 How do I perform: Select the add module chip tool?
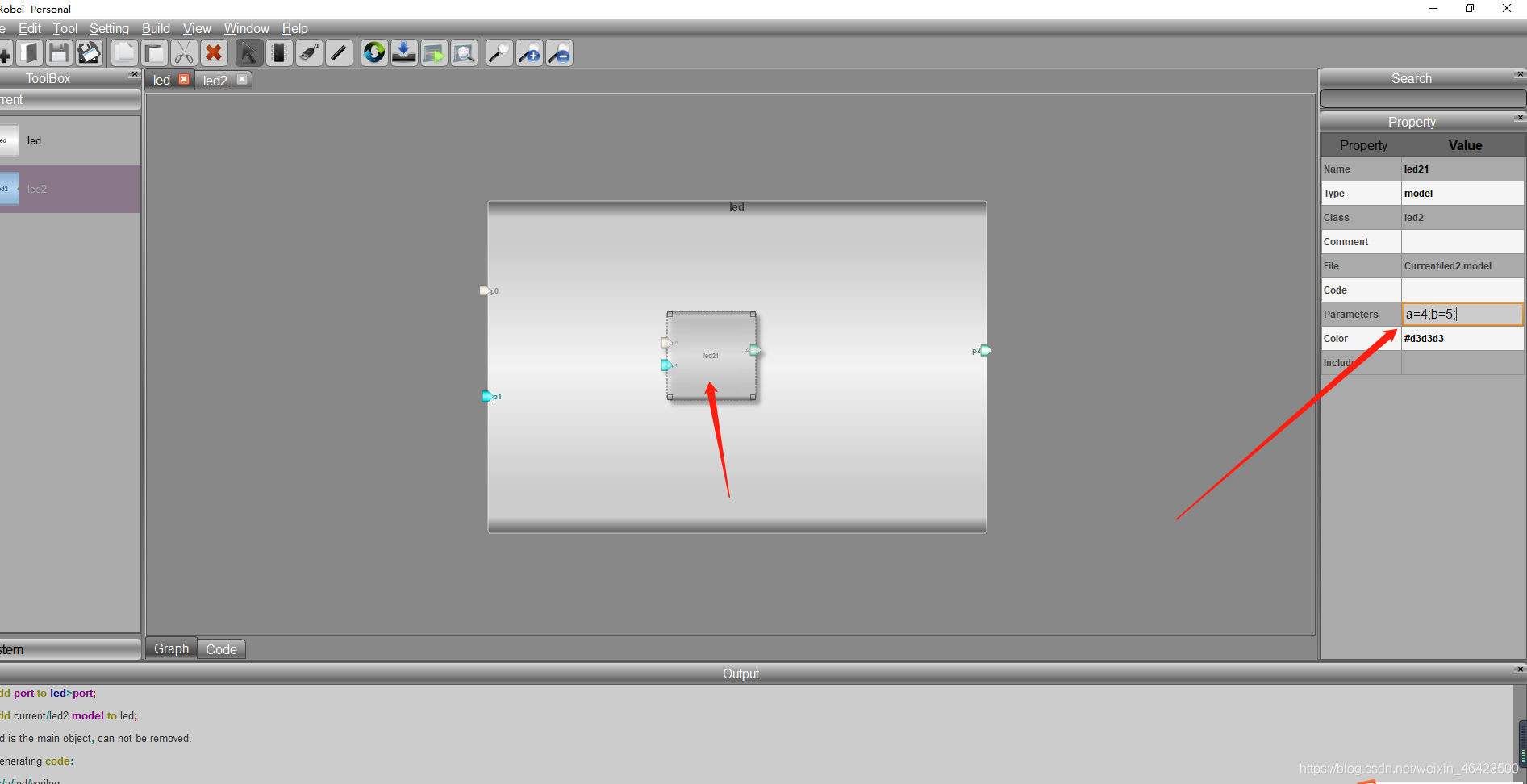click(279, 53)
